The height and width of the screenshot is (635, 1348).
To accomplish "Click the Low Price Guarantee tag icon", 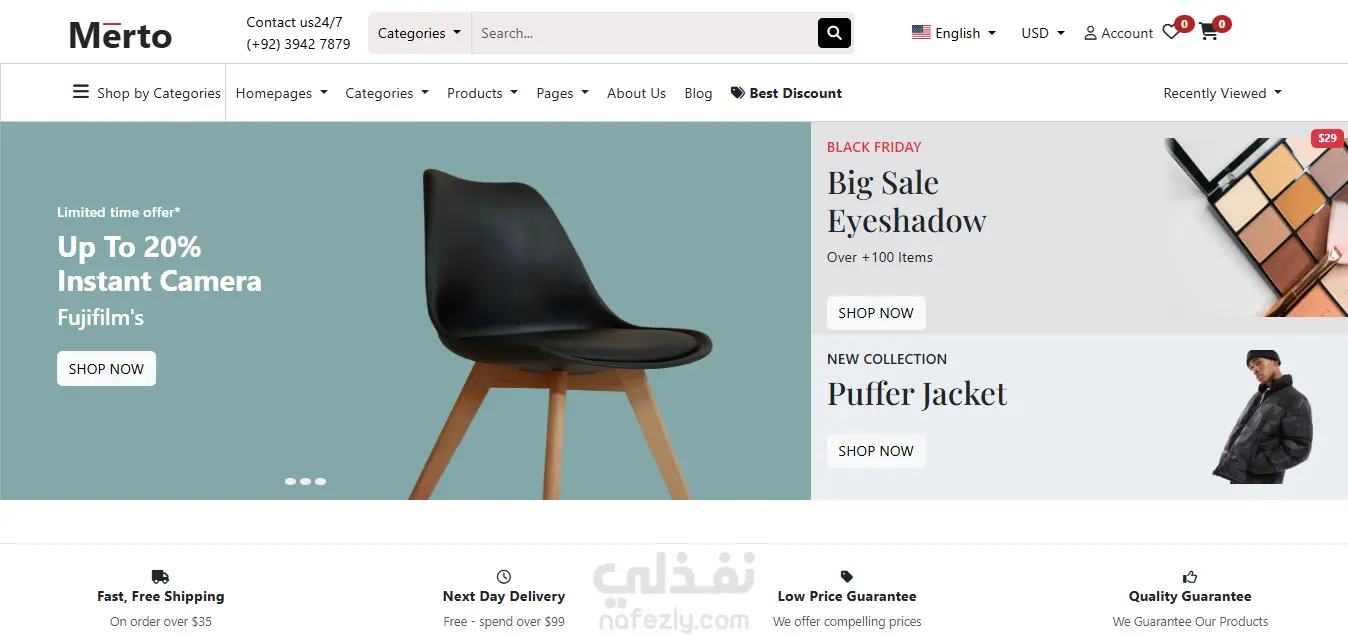I will (x=847, y=577).
